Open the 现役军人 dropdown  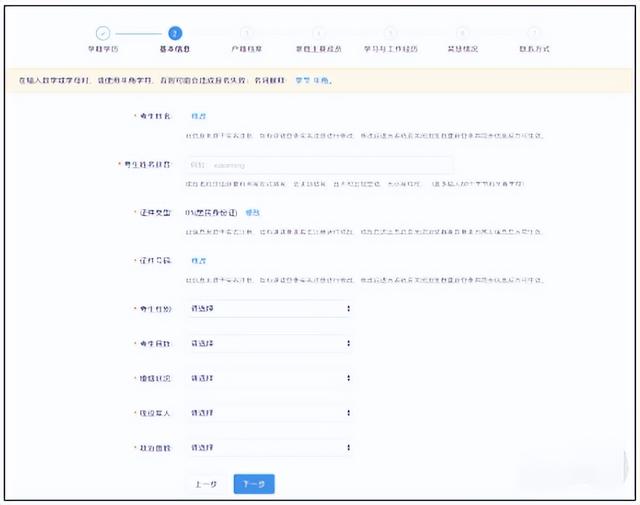pos(269,413)
